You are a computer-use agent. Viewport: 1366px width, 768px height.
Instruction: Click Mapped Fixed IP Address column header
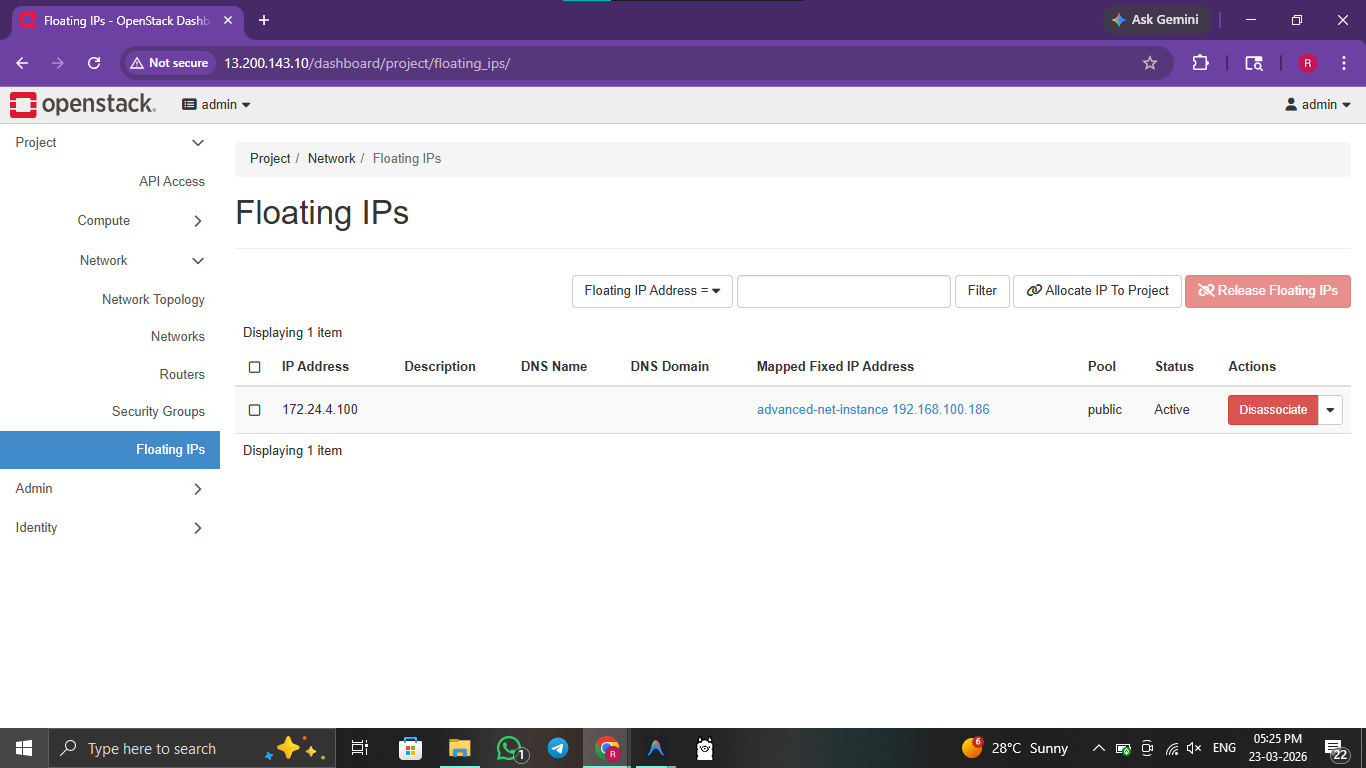835,366
